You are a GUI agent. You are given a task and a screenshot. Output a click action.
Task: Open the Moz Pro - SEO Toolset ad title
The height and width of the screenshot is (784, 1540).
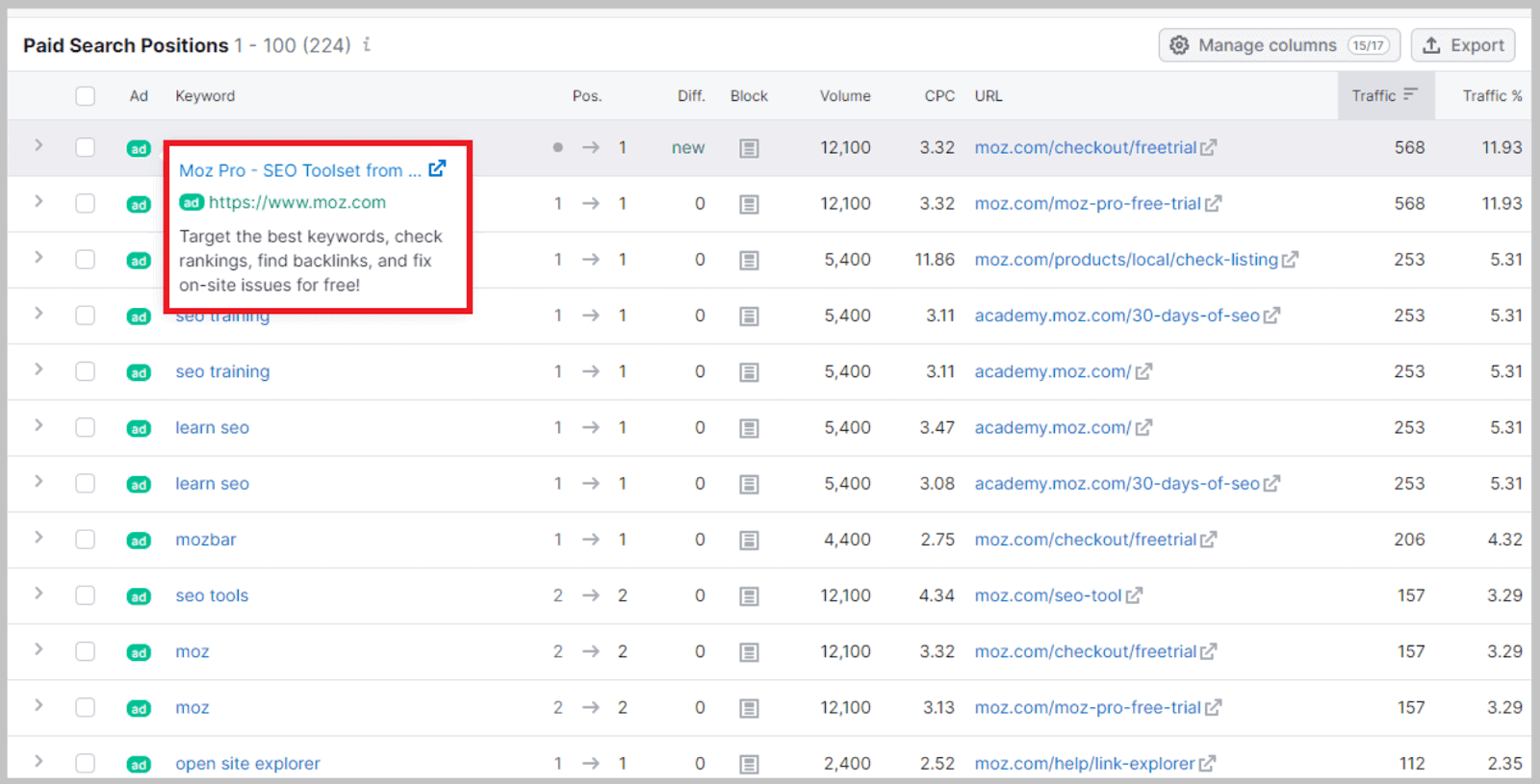tap(300, 170)
